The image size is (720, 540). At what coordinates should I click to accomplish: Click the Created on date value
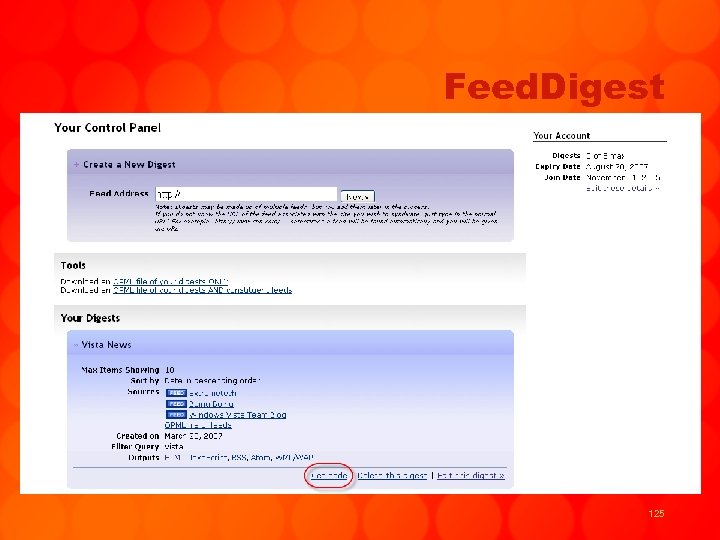193,436
